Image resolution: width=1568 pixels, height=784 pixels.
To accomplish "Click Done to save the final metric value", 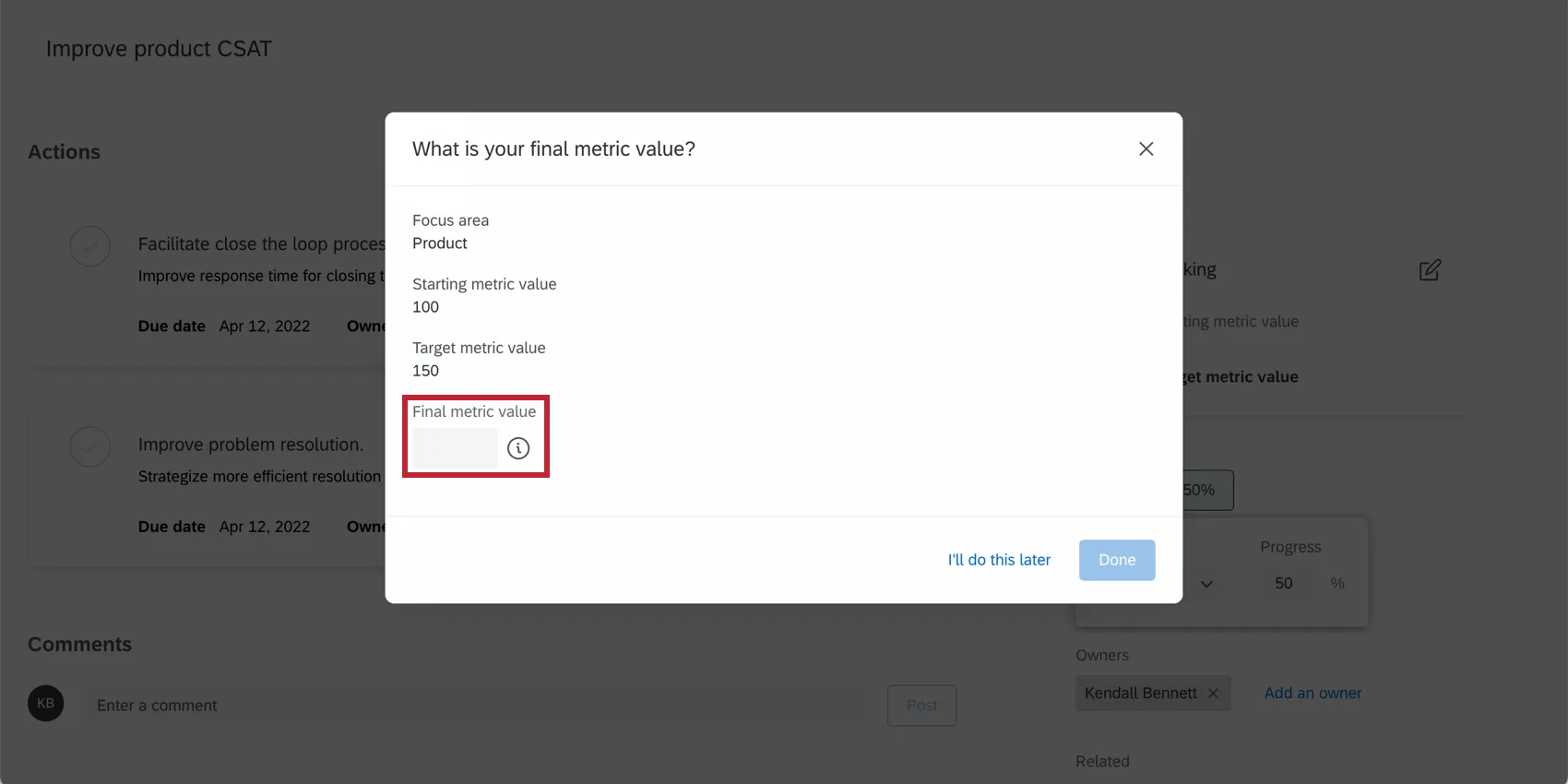I will pos(1116,560).
